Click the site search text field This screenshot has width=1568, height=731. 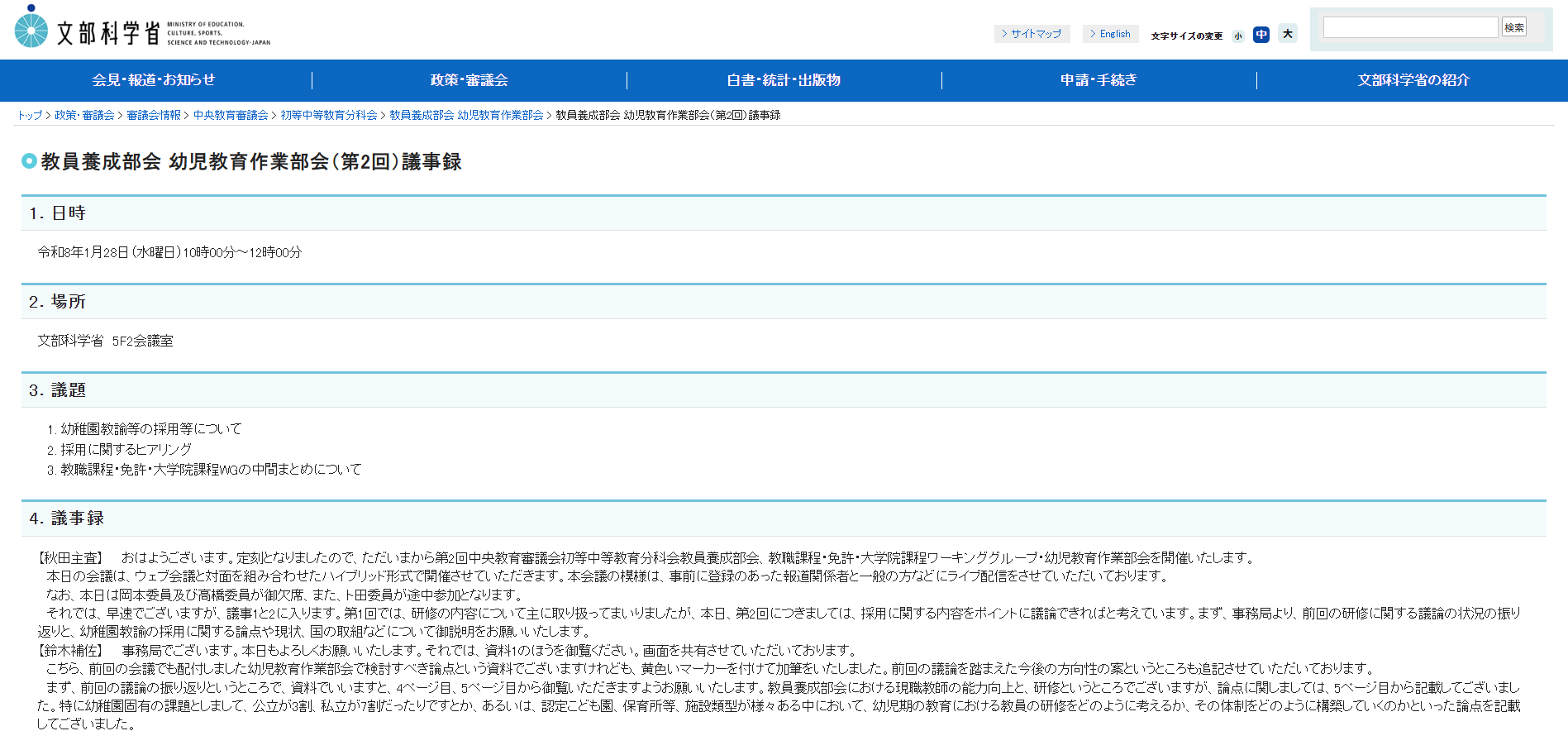[1410, 27]
